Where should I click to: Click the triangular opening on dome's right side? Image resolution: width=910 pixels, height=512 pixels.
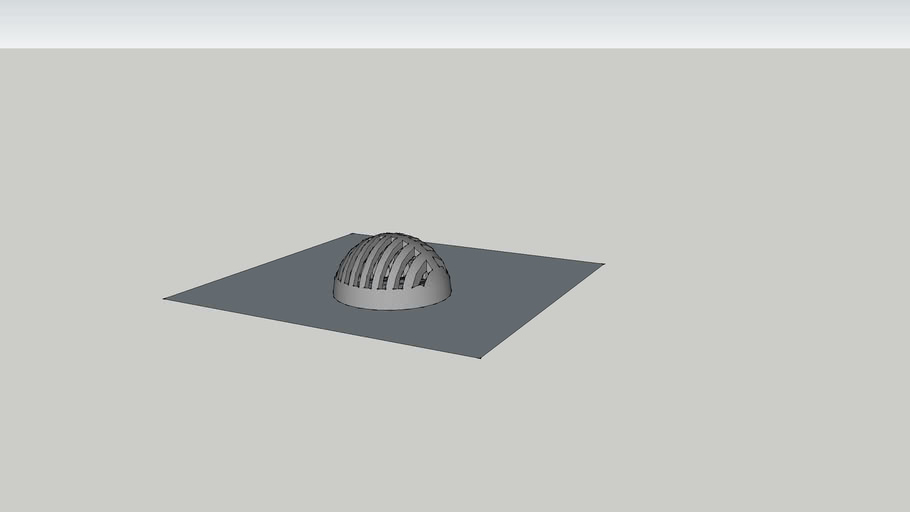[426, 269]
